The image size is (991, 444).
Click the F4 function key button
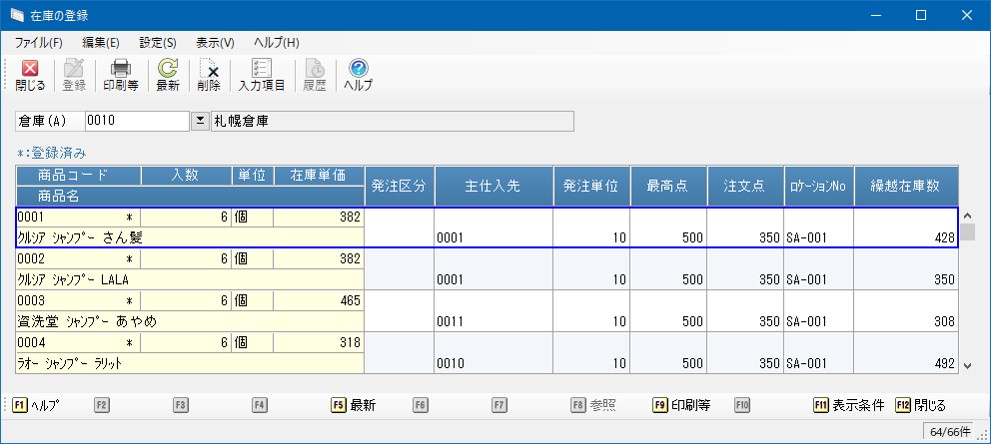click(259, 405)
